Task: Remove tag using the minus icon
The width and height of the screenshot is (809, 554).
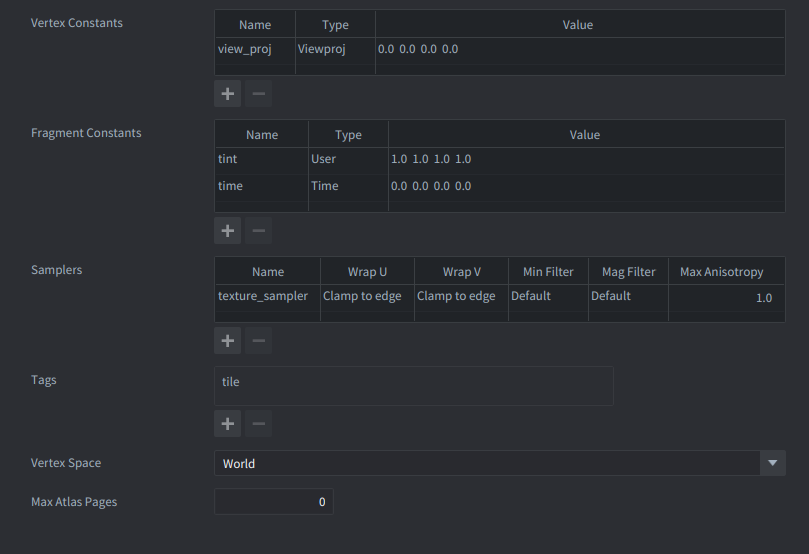Action: coord(258,424)
